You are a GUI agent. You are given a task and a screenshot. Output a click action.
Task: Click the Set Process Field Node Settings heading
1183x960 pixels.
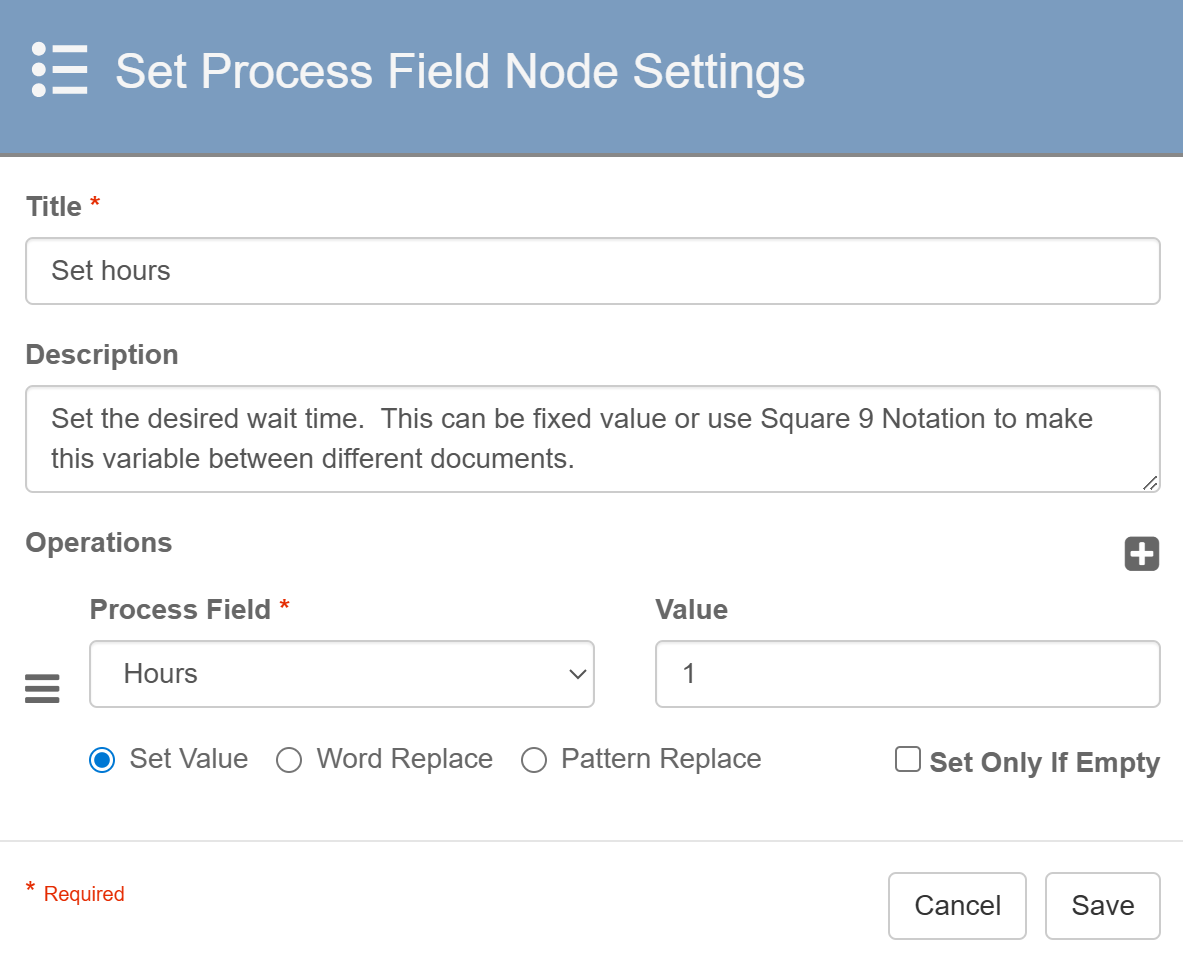click(460, 72)
